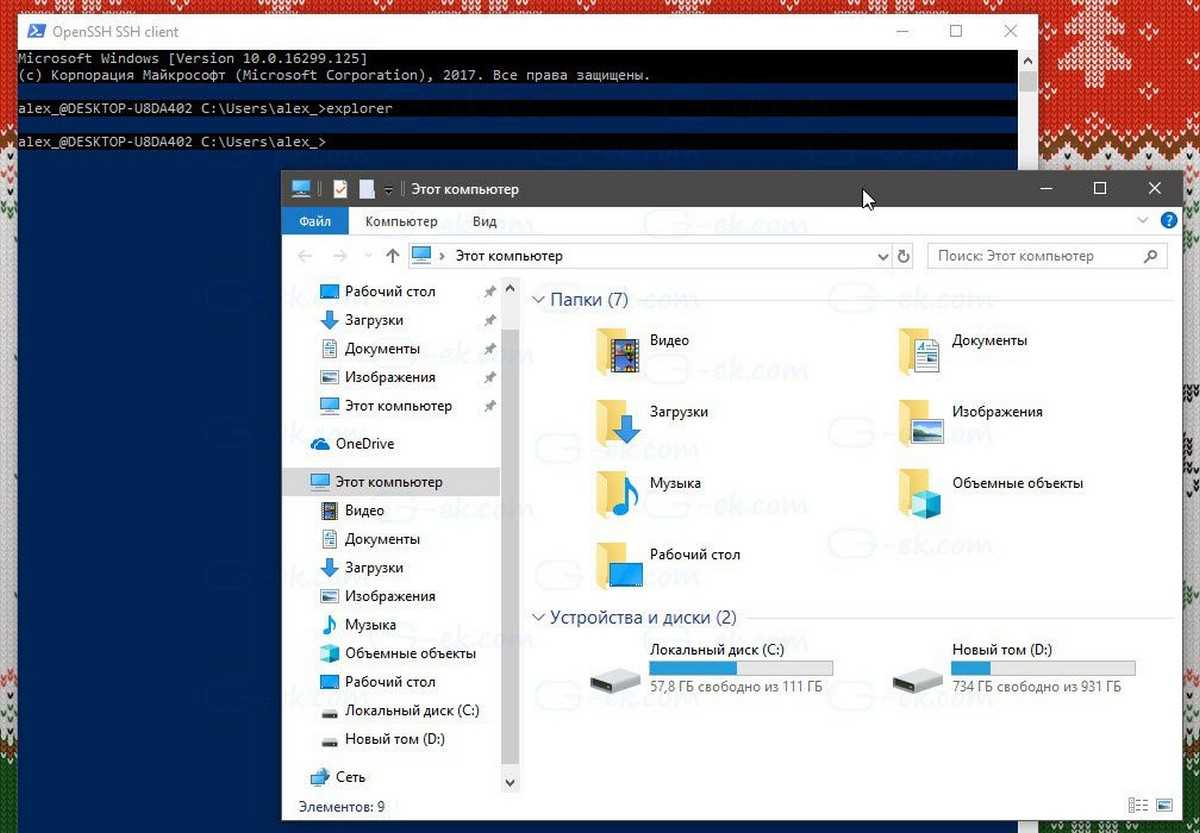Click the Refresh address bar button

click(x=904, y=256)
